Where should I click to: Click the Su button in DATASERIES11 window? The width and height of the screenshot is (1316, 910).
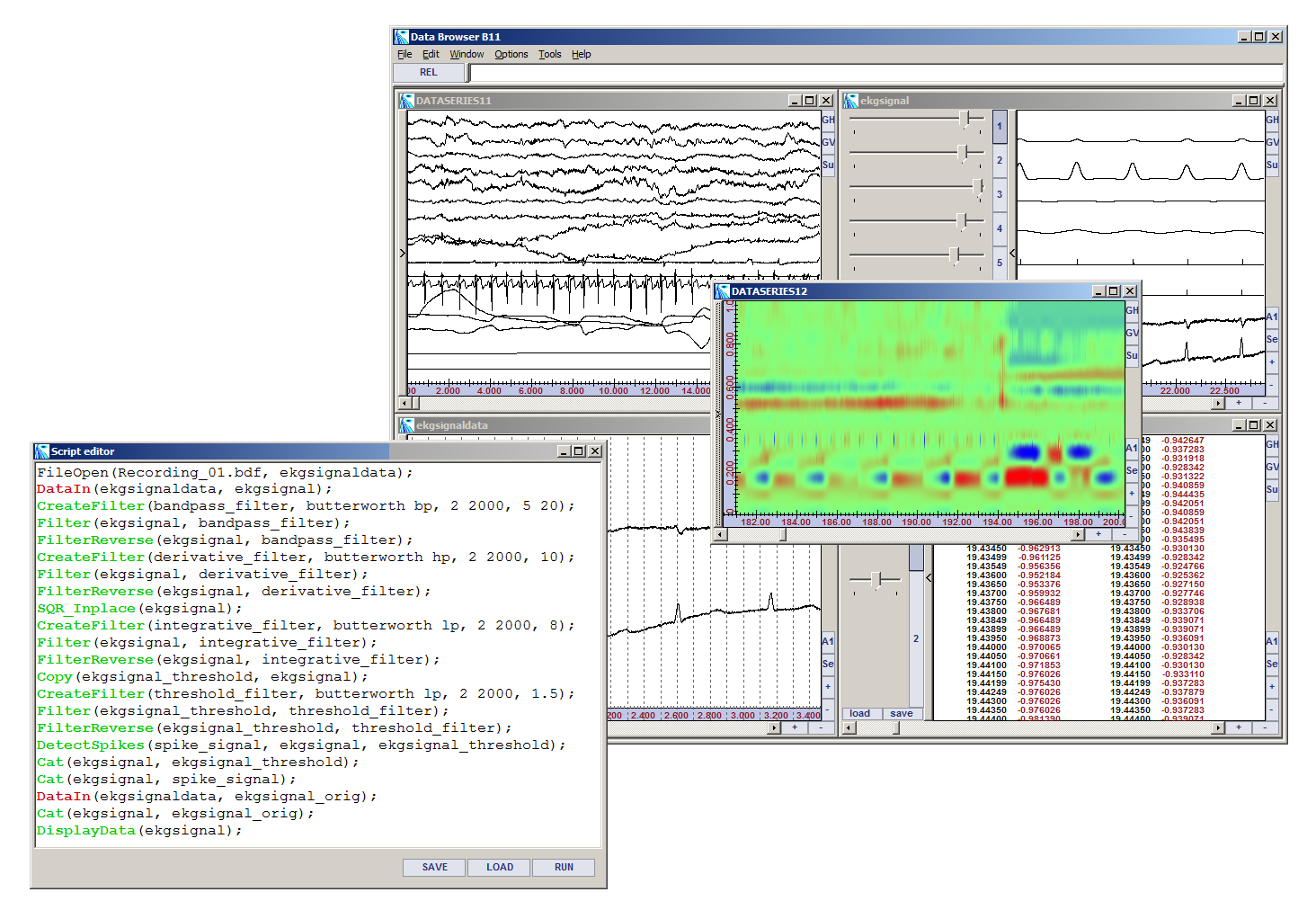[828, 165]
